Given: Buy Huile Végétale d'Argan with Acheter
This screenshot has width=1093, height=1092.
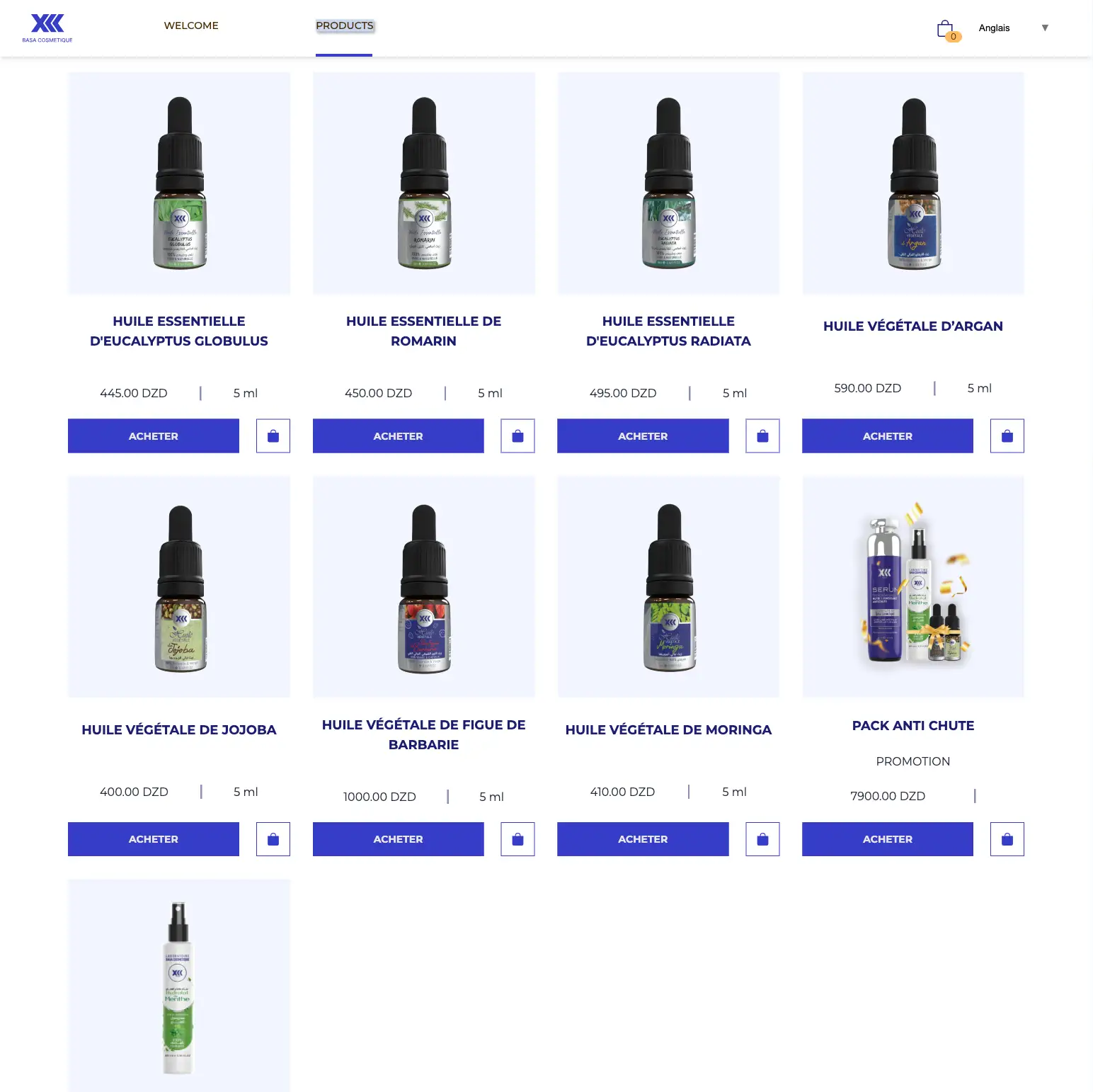Looking at the screenshot, I should [x=888, y=436].
